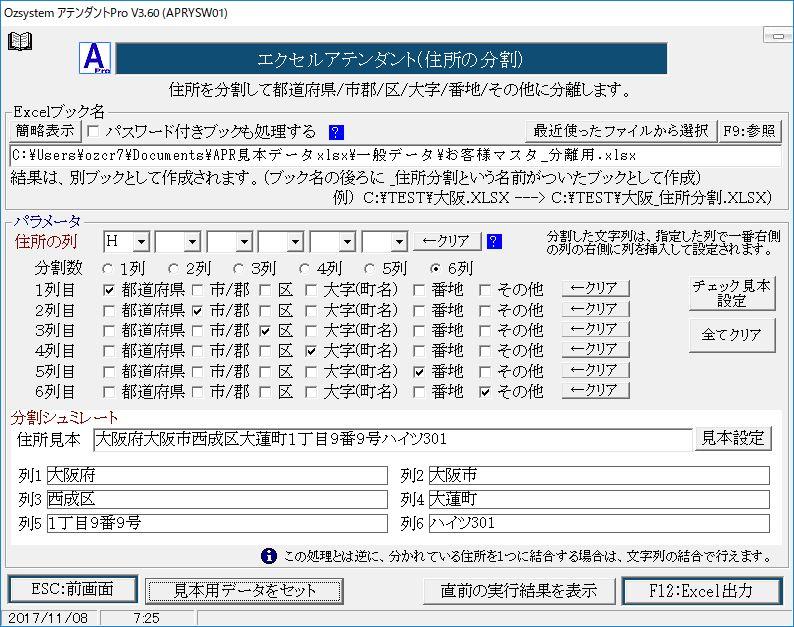The image size is (794, 627).
Task: Click the 列2 result field showing 大阪市
Action: click(600, 476)
